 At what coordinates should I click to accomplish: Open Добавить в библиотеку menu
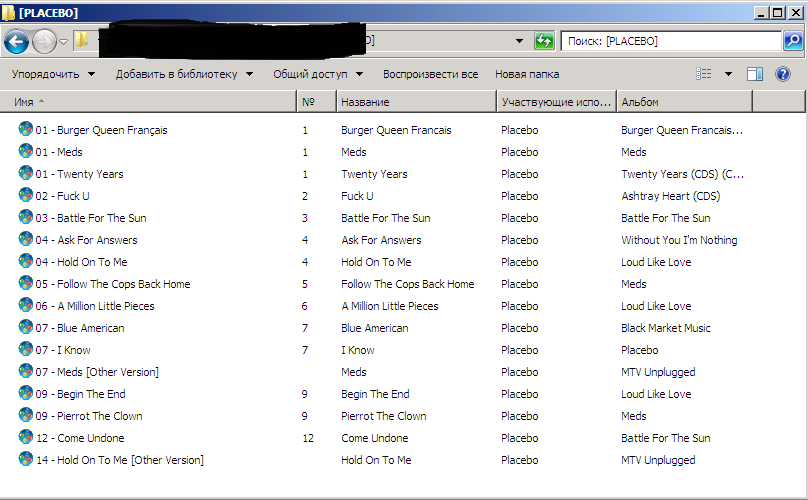tap(184, 74)
